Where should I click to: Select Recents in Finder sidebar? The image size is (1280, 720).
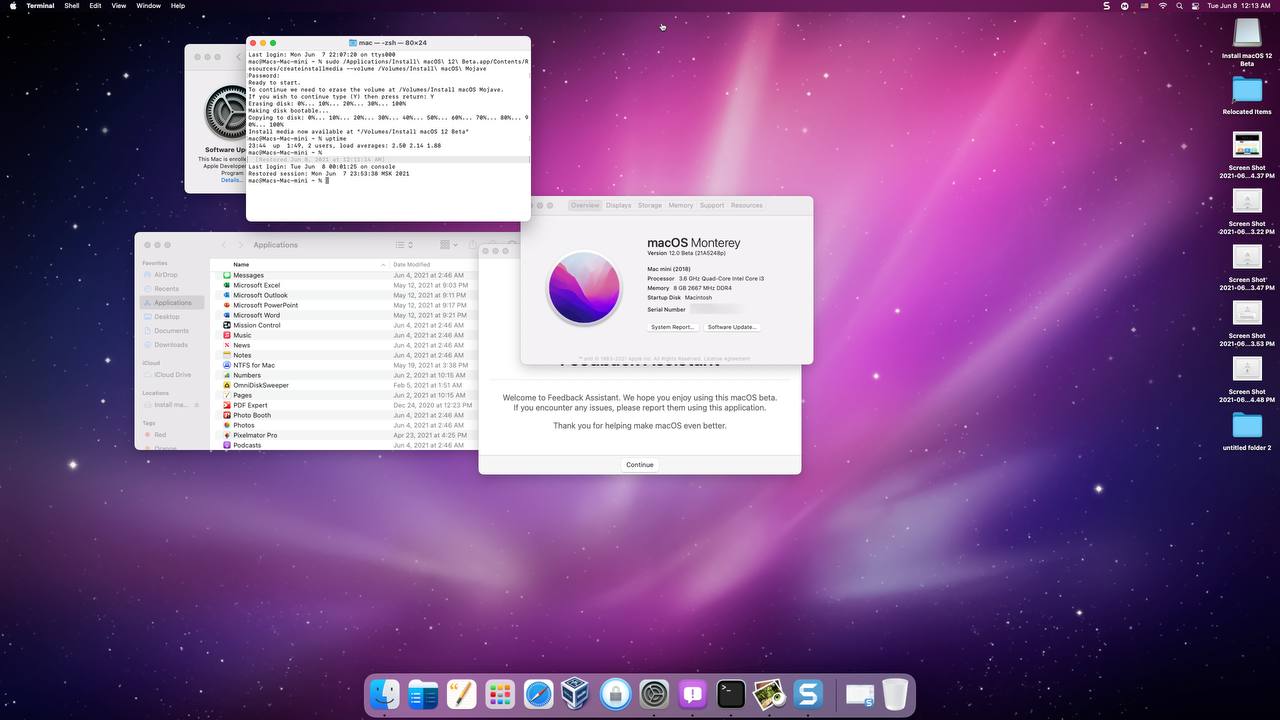pyautogui.click(x=173, y=289)
